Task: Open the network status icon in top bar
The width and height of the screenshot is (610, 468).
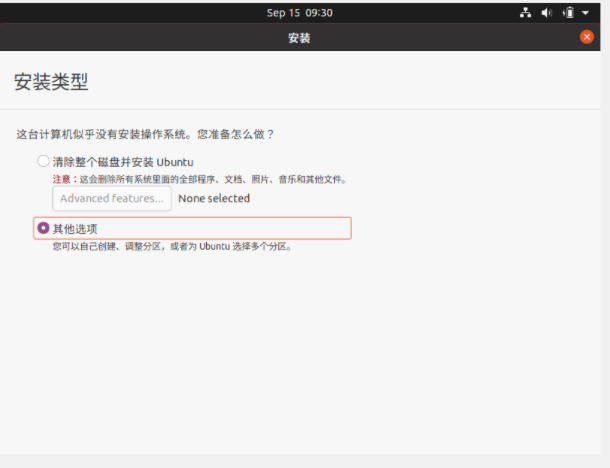Action: coord(525,13)
